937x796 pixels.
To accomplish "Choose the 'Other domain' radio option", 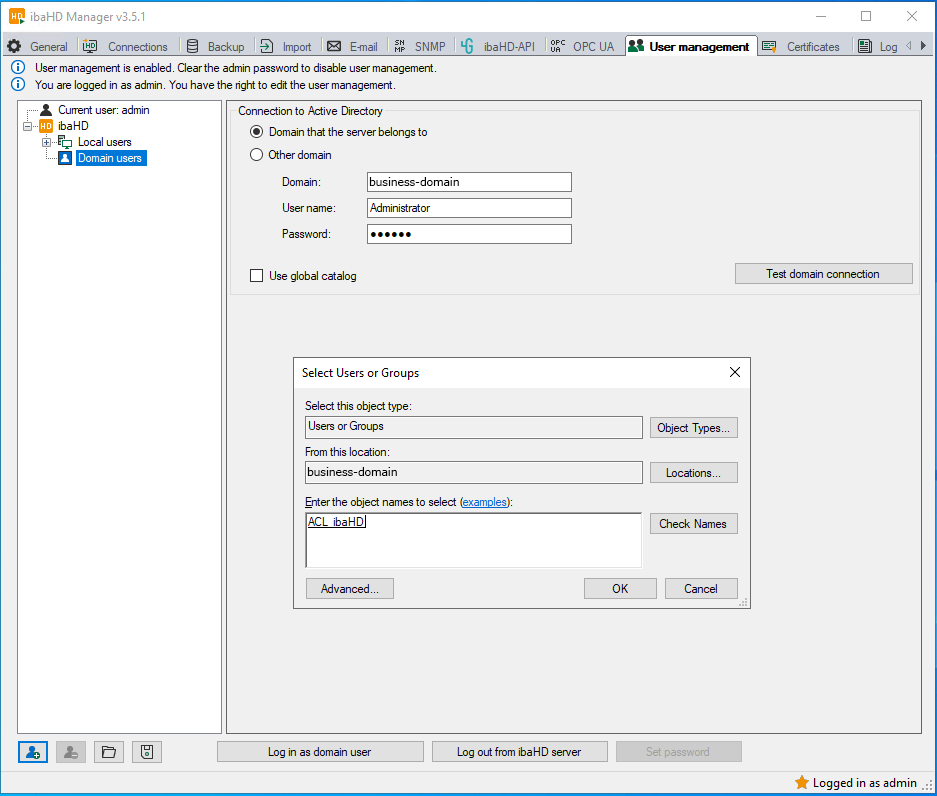I will [257, 155].
